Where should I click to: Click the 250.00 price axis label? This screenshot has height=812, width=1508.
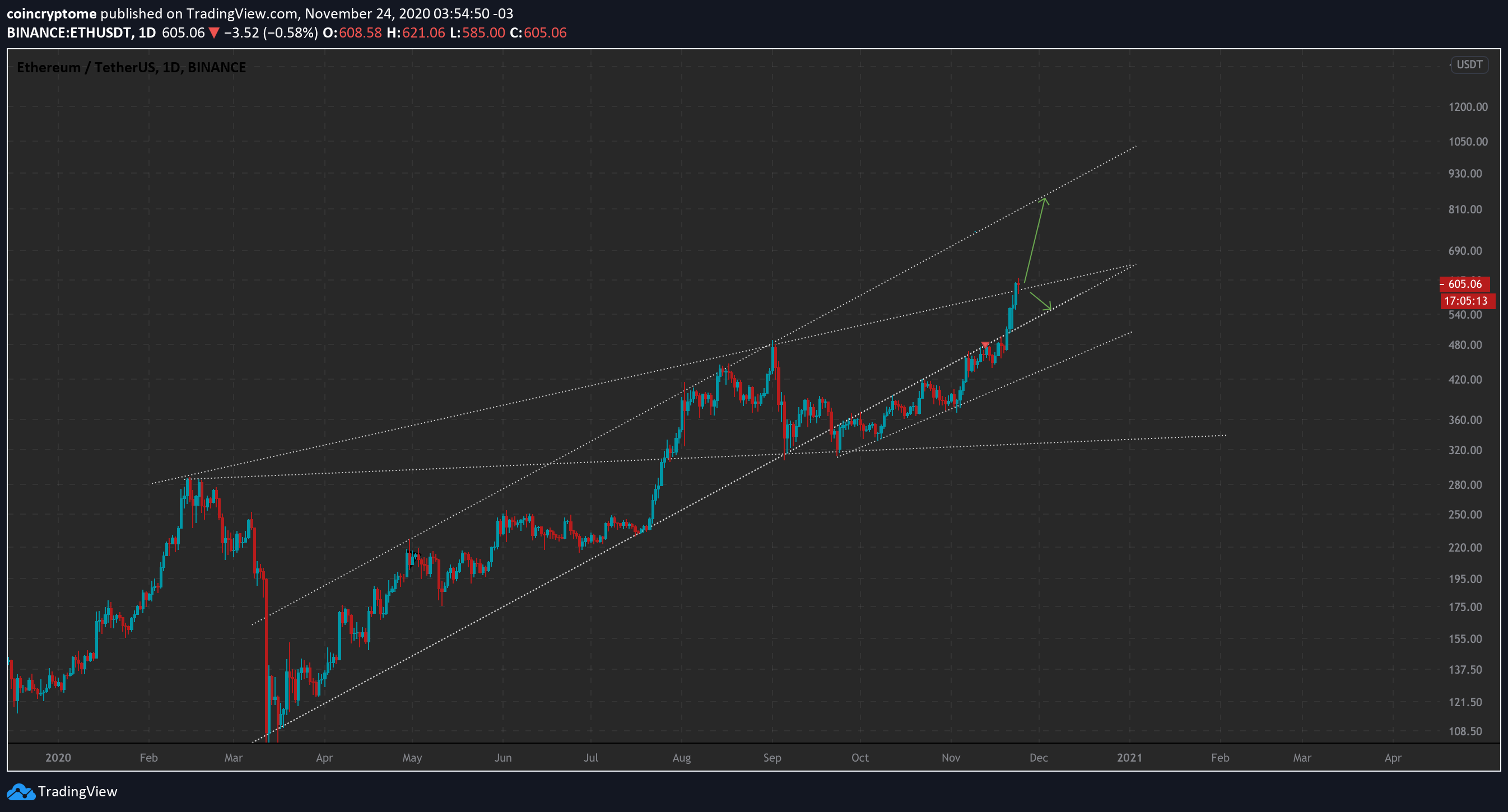[x=1465, y=515]
